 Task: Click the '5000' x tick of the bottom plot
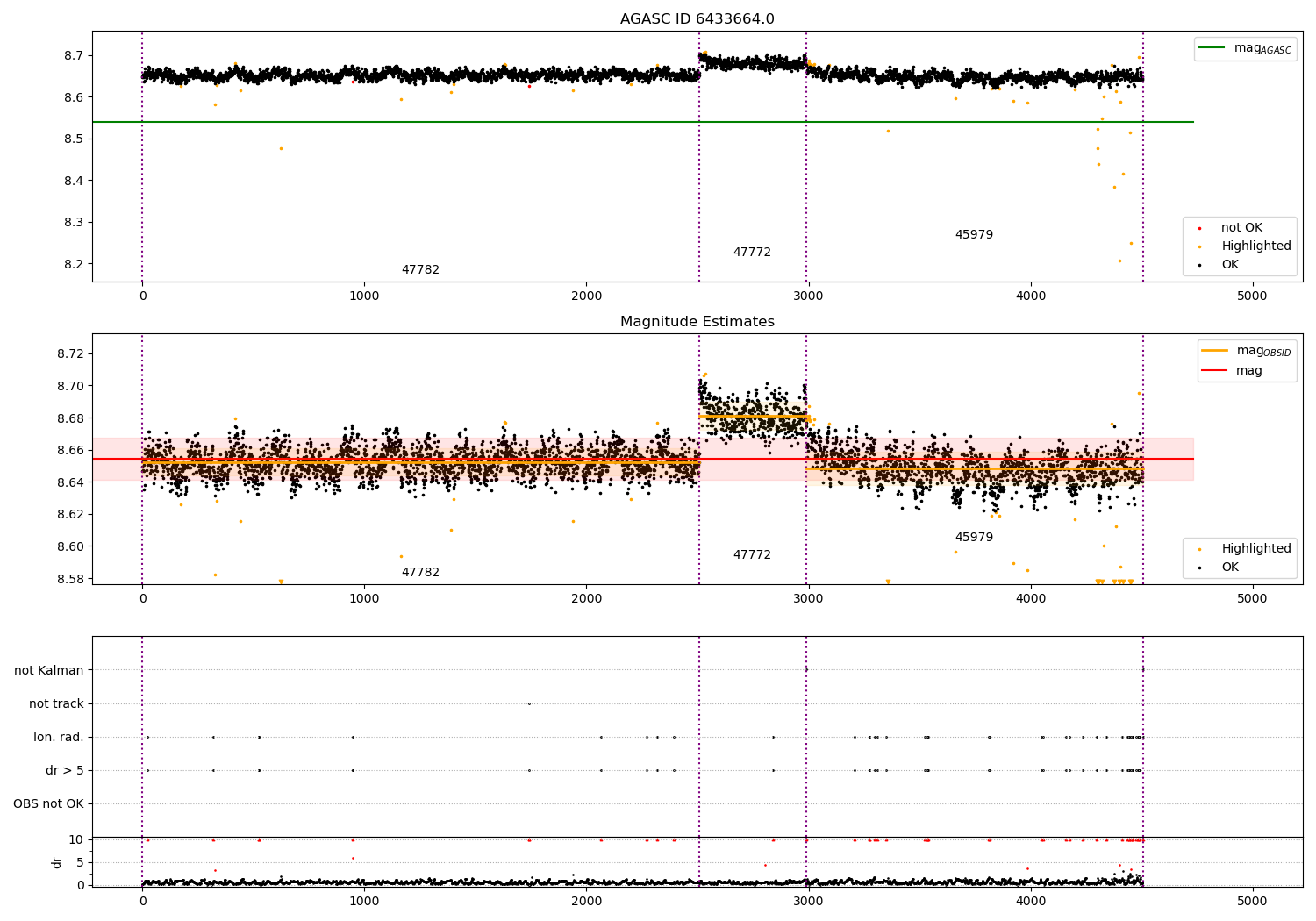pos(1252,901)
